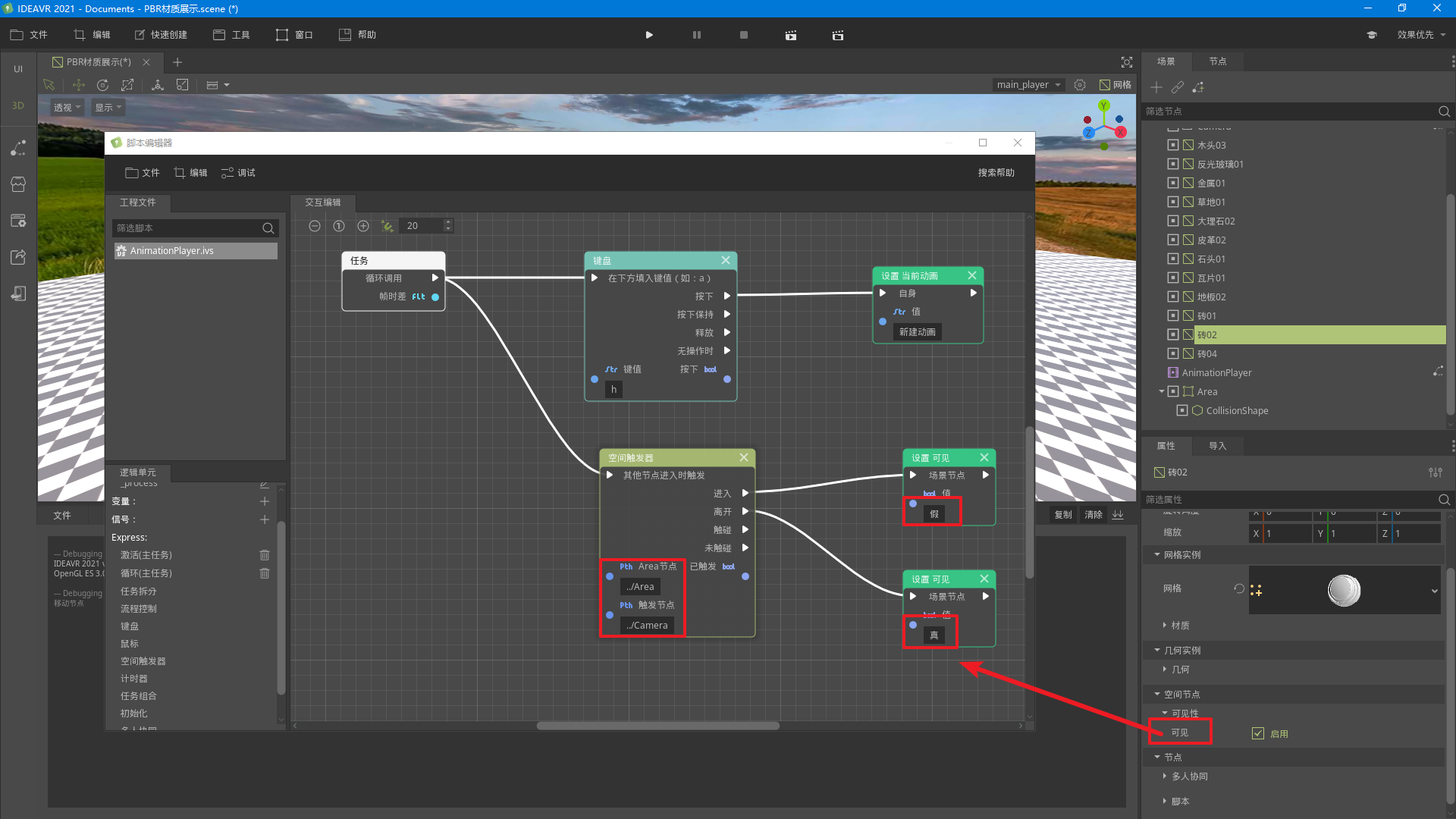Click the script icon beside AnimationPlayer node

1438,372
